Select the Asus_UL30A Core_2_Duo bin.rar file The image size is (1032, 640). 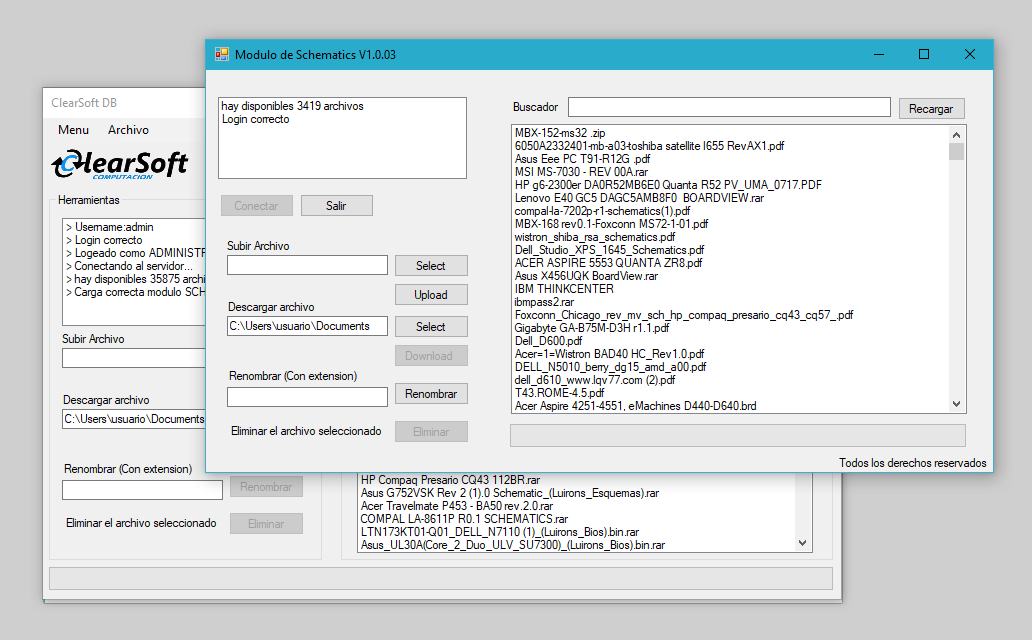pos(513,545)
